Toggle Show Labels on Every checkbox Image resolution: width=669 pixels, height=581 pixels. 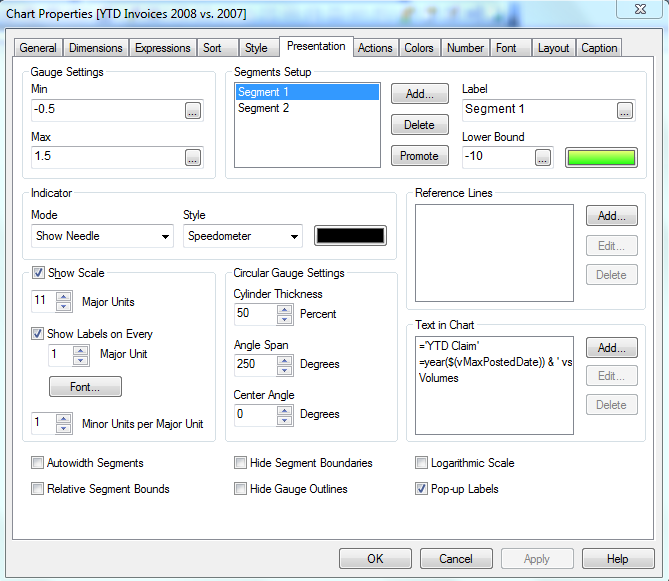(x=37, y=334)
